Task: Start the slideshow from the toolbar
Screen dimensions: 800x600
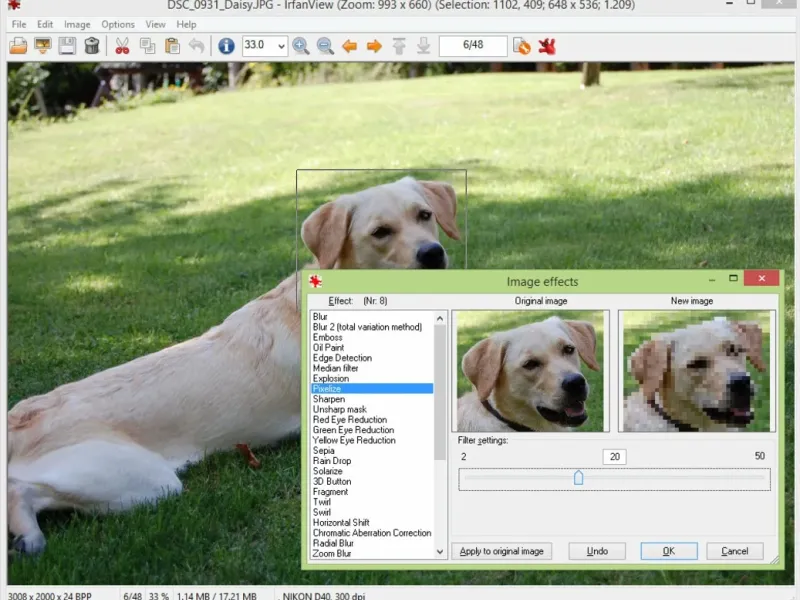Action: (43, 45)
